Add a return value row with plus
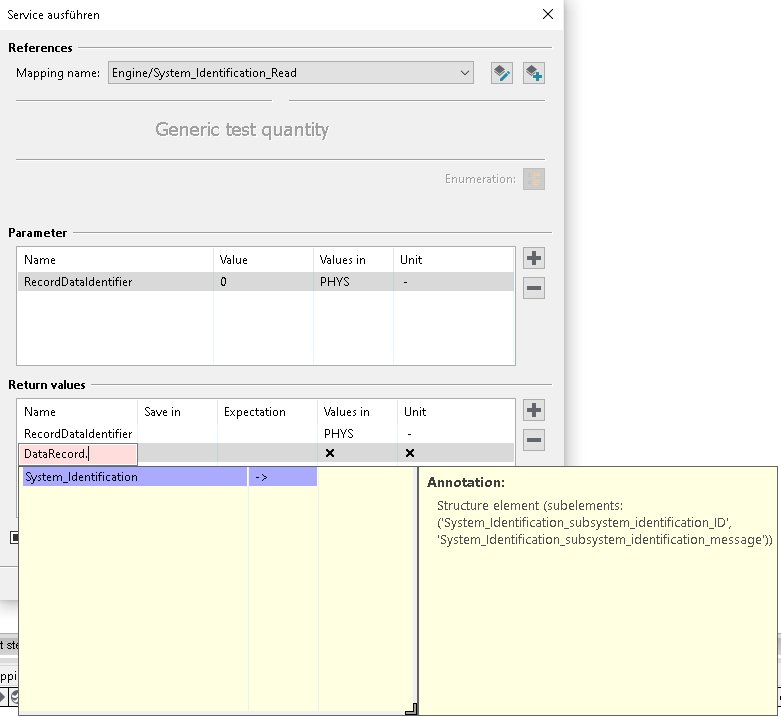Viewport: 781px width, 717px height. [534, 410]
